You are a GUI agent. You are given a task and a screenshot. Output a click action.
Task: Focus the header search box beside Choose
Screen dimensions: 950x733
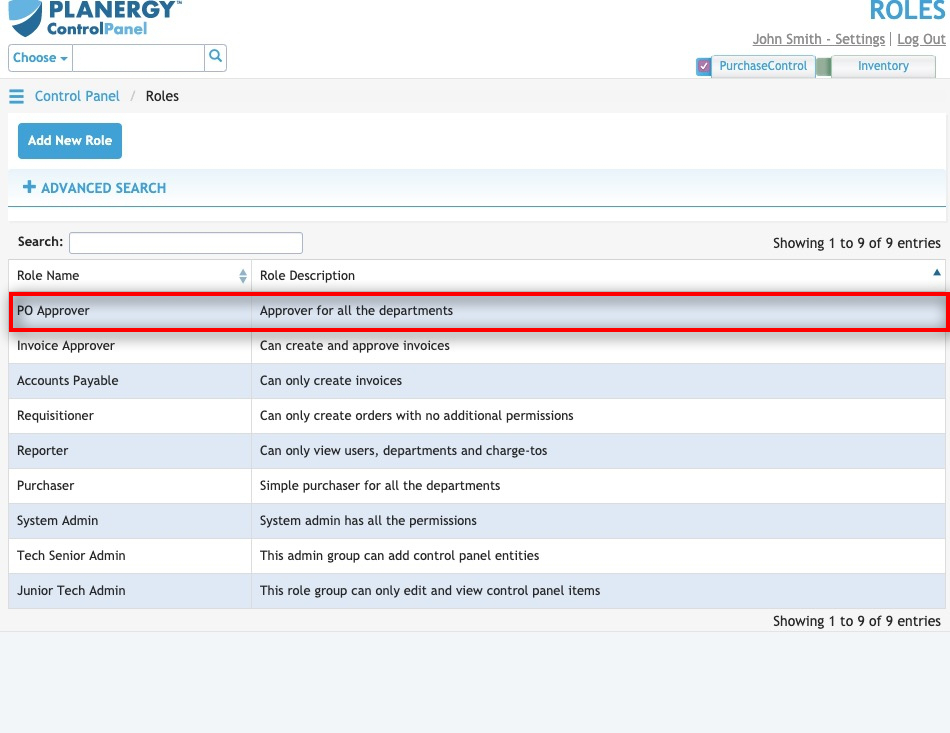click(138, 58)
